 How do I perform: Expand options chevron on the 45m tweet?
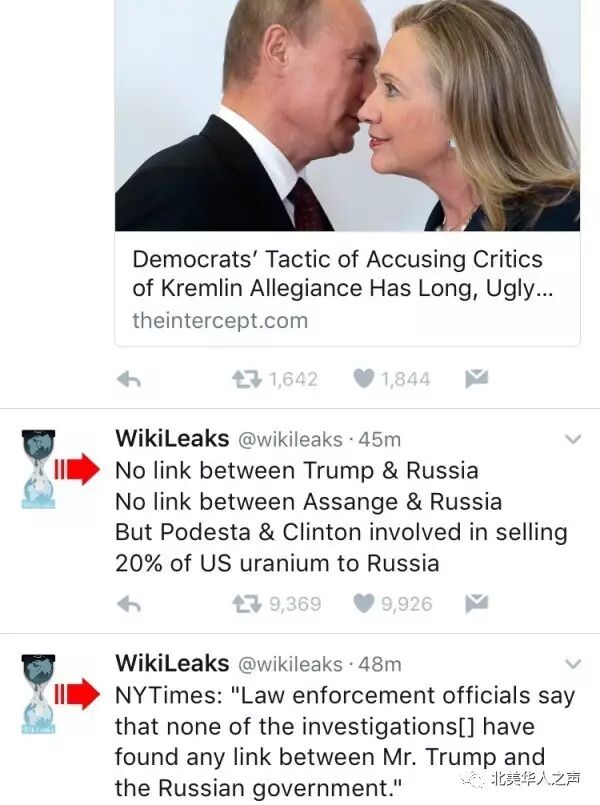click(573, 439)
